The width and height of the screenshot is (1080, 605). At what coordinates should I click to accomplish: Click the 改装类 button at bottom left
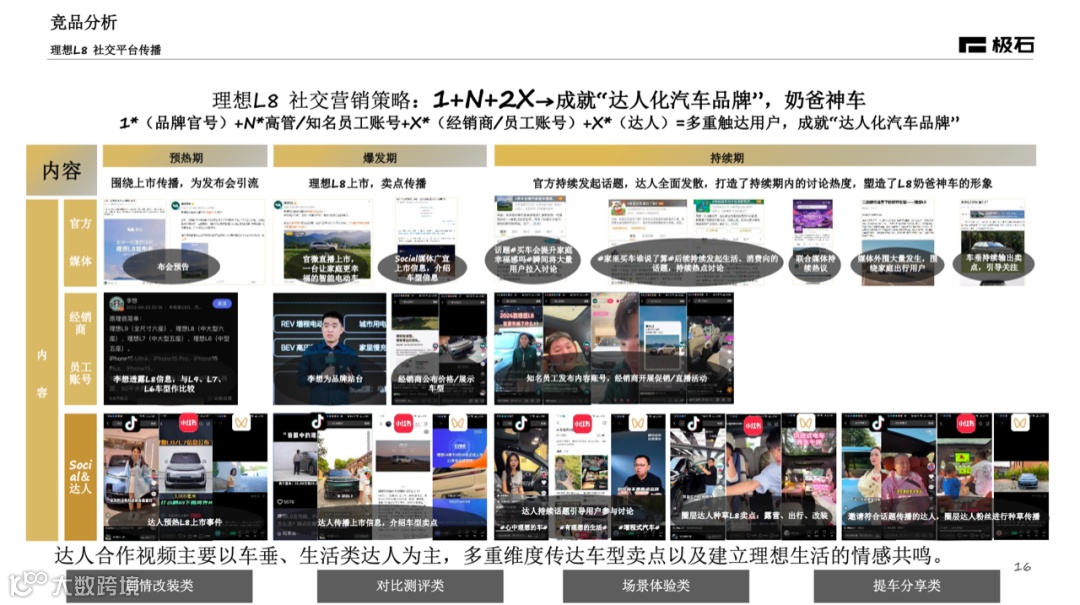160,586
